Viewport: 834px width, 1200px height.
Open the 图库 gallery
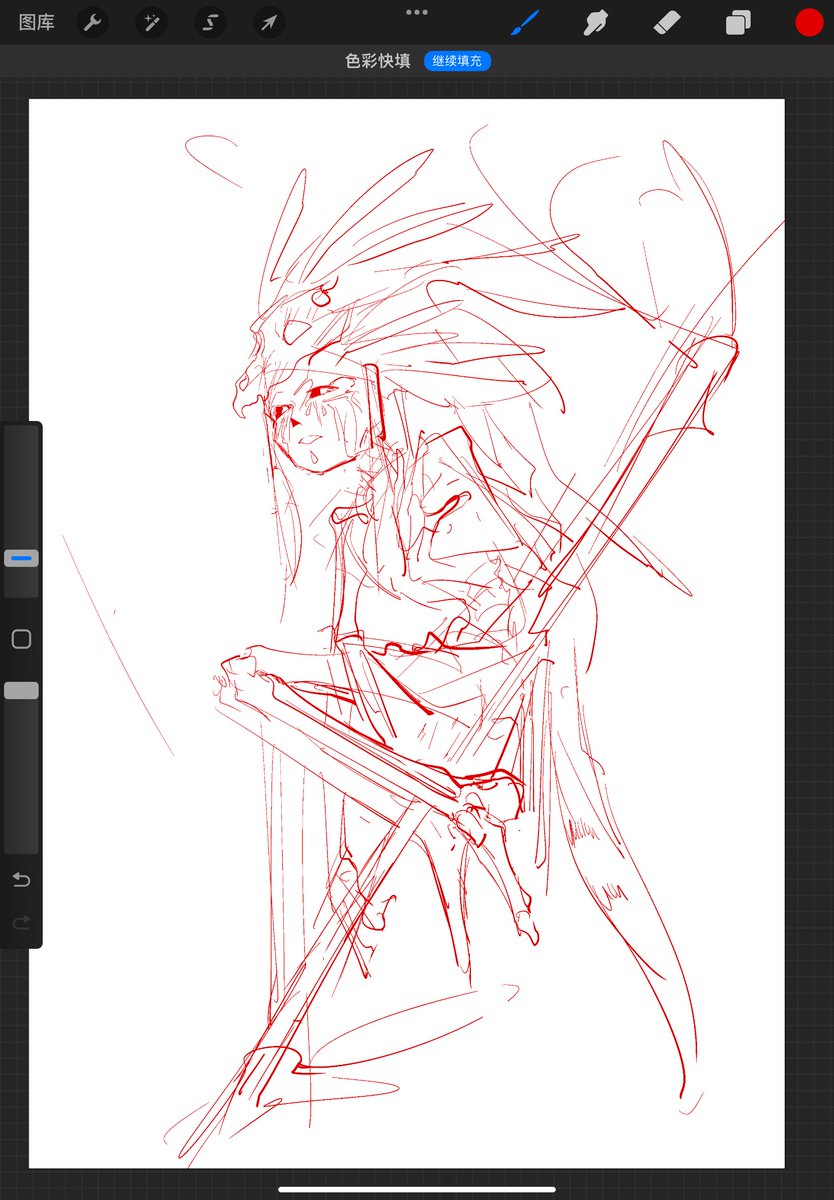pos(37,22)
